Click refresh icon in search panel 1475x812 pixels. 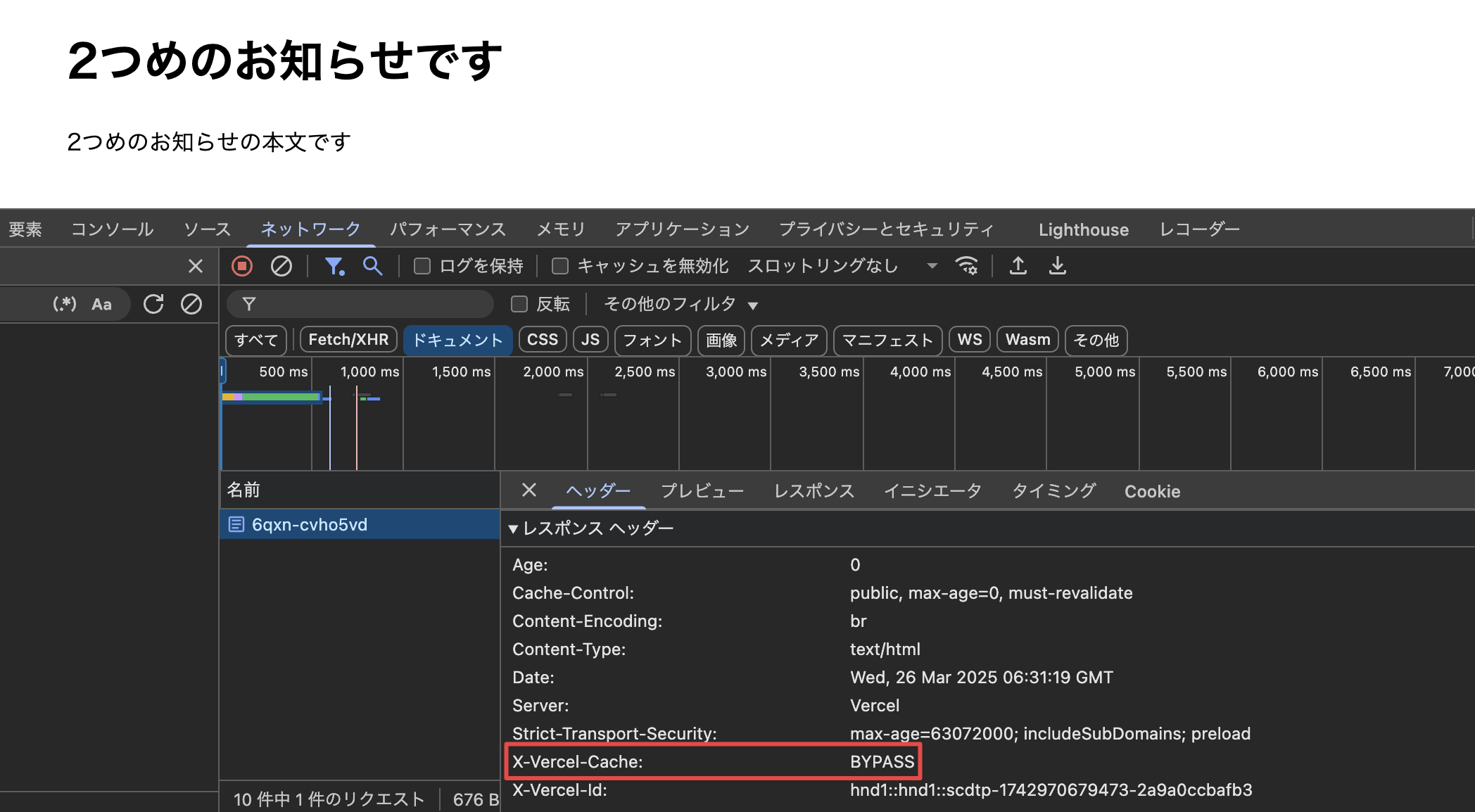(153, 304)
